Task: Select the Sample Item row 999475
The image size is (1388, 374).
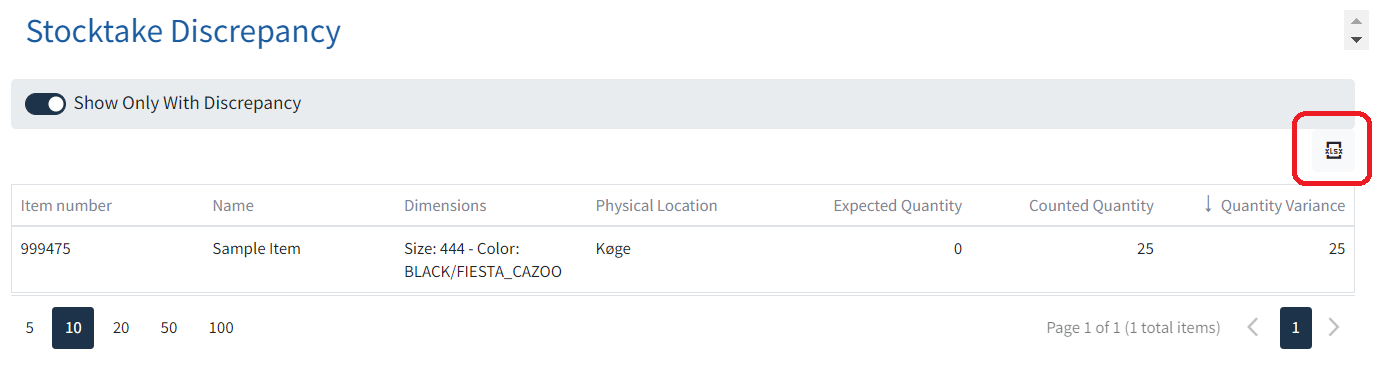Action: pyautogui.click(x=683, y=260)
